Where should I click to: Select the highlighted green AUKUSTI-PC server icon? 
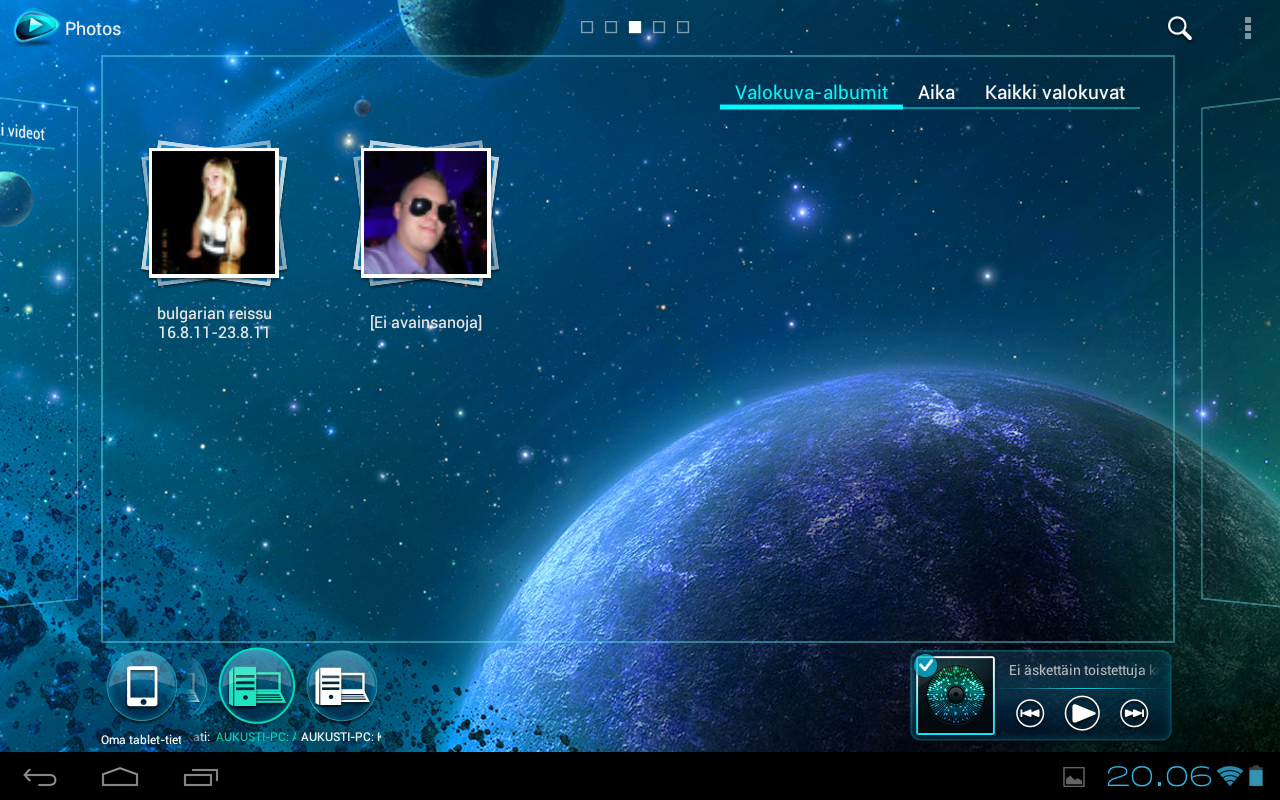pos(257,685)
